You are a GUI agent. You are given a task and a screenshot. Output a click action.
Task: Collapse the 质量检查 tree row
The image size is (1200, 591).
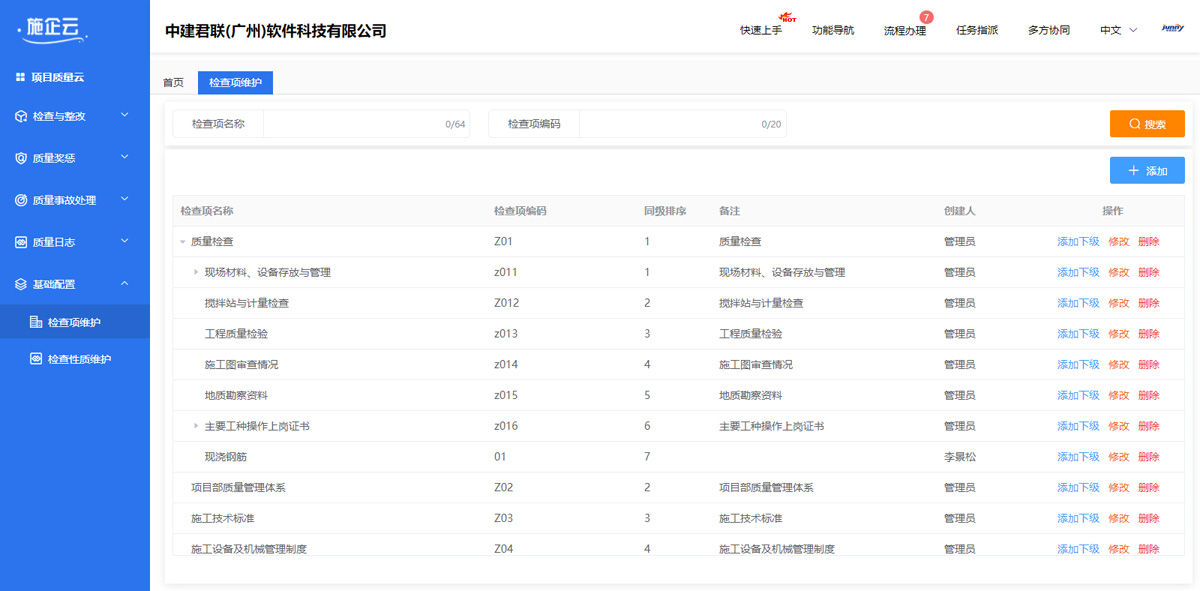tap(182, 242)
